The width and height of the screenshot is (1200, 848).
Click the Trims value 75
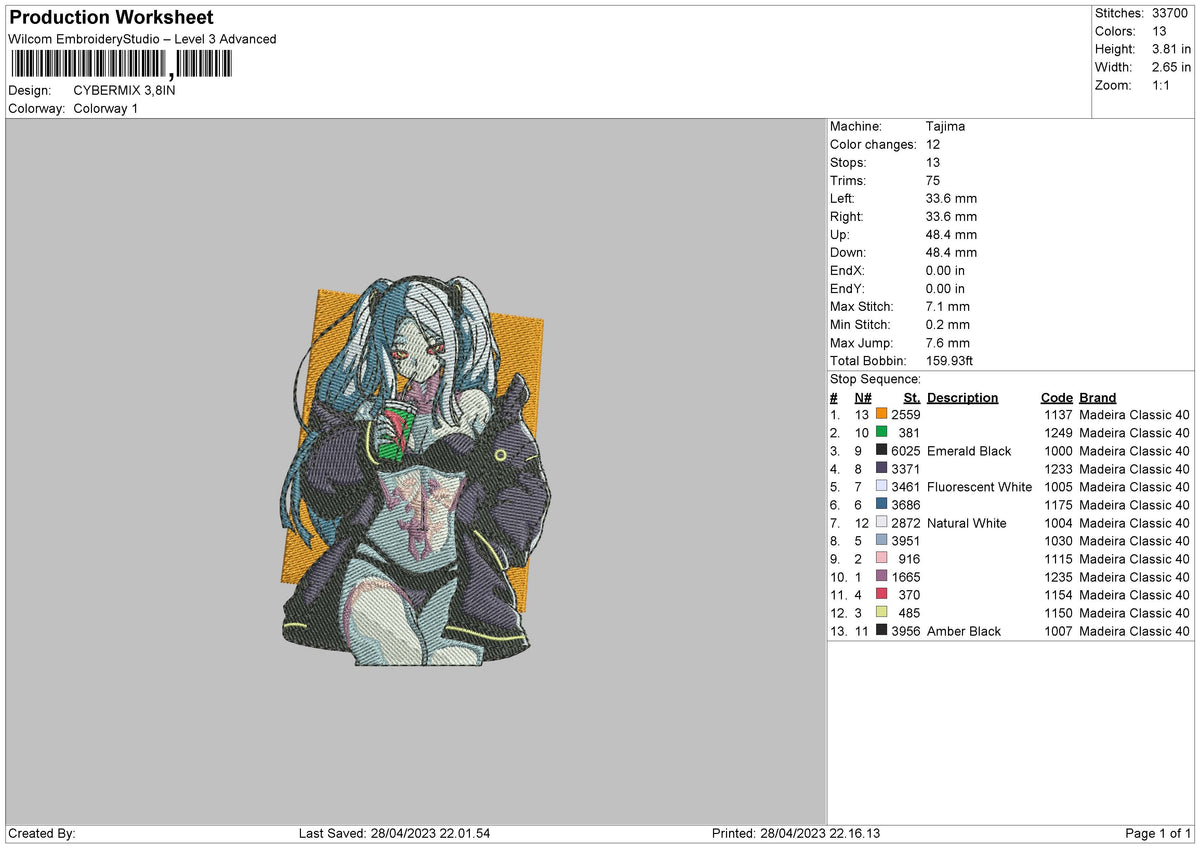pyautogui.click(x=933, y=180)
